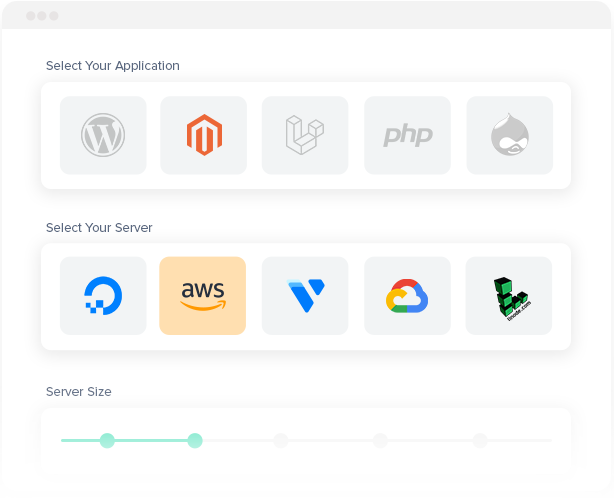The height and width of the screenshot is (498, 614).
Task: Choose the fifth server size stop
Action: (x=480, y=440)
